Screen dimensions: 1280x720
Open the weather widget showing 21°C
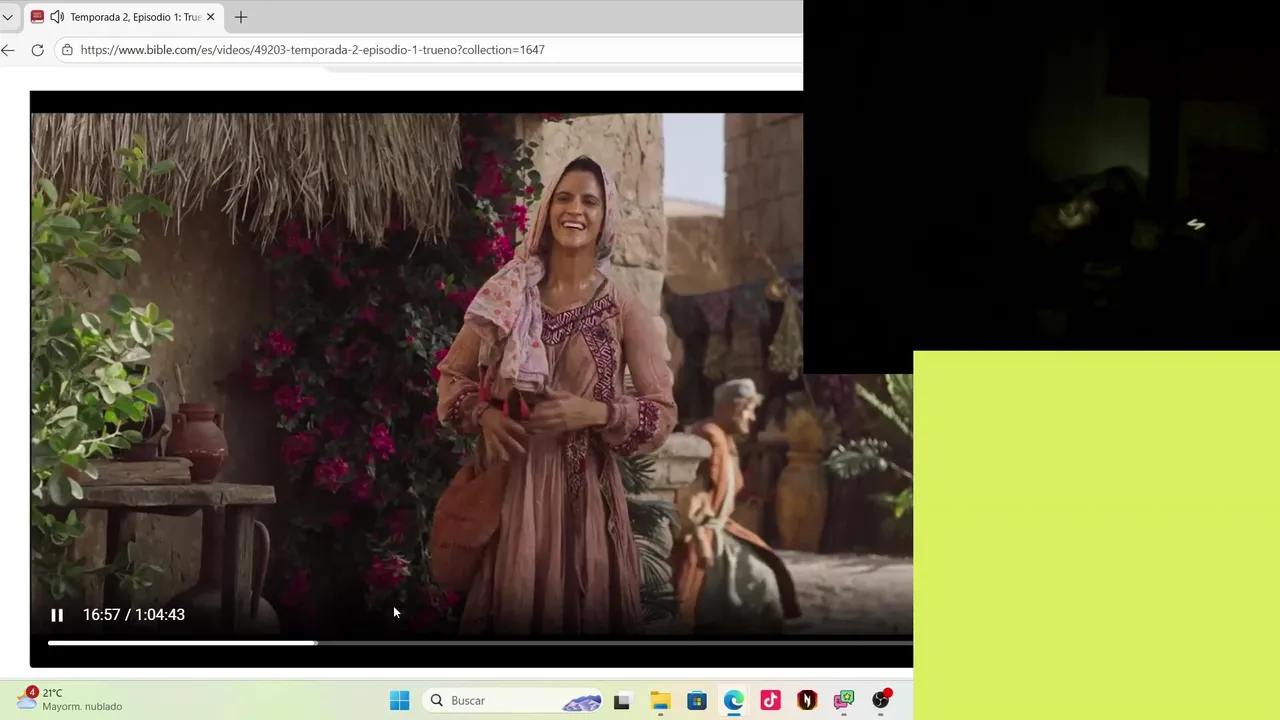tap(70, 700)
